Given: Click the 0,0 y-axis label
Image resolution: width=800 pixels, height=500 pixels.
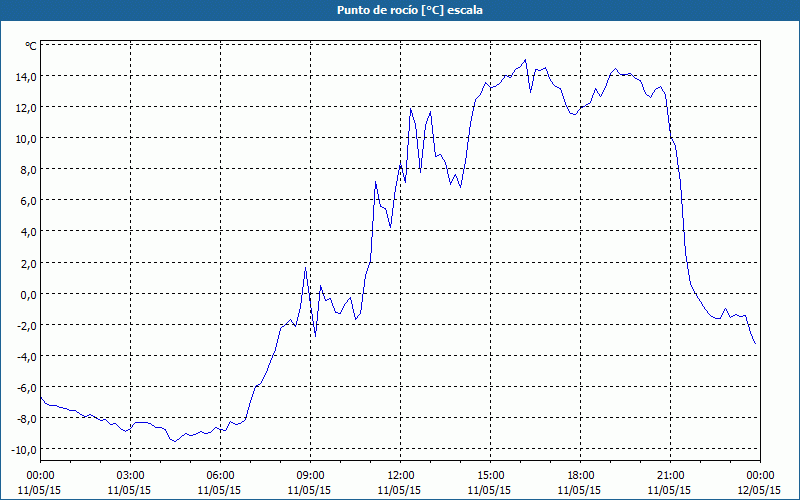Looking at the screenshot, I should [29, 294].
